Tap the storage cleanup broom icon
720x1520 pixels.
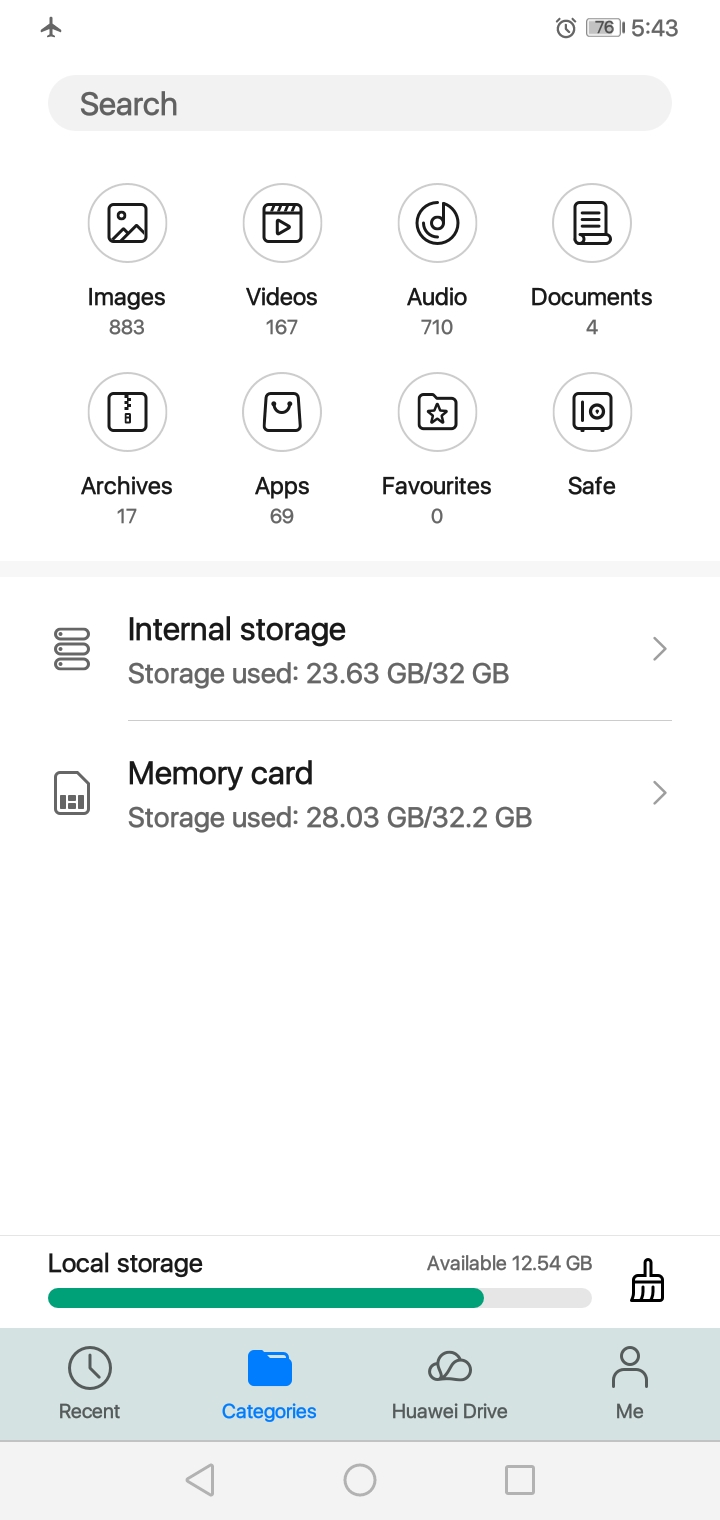pos(647,1281)
